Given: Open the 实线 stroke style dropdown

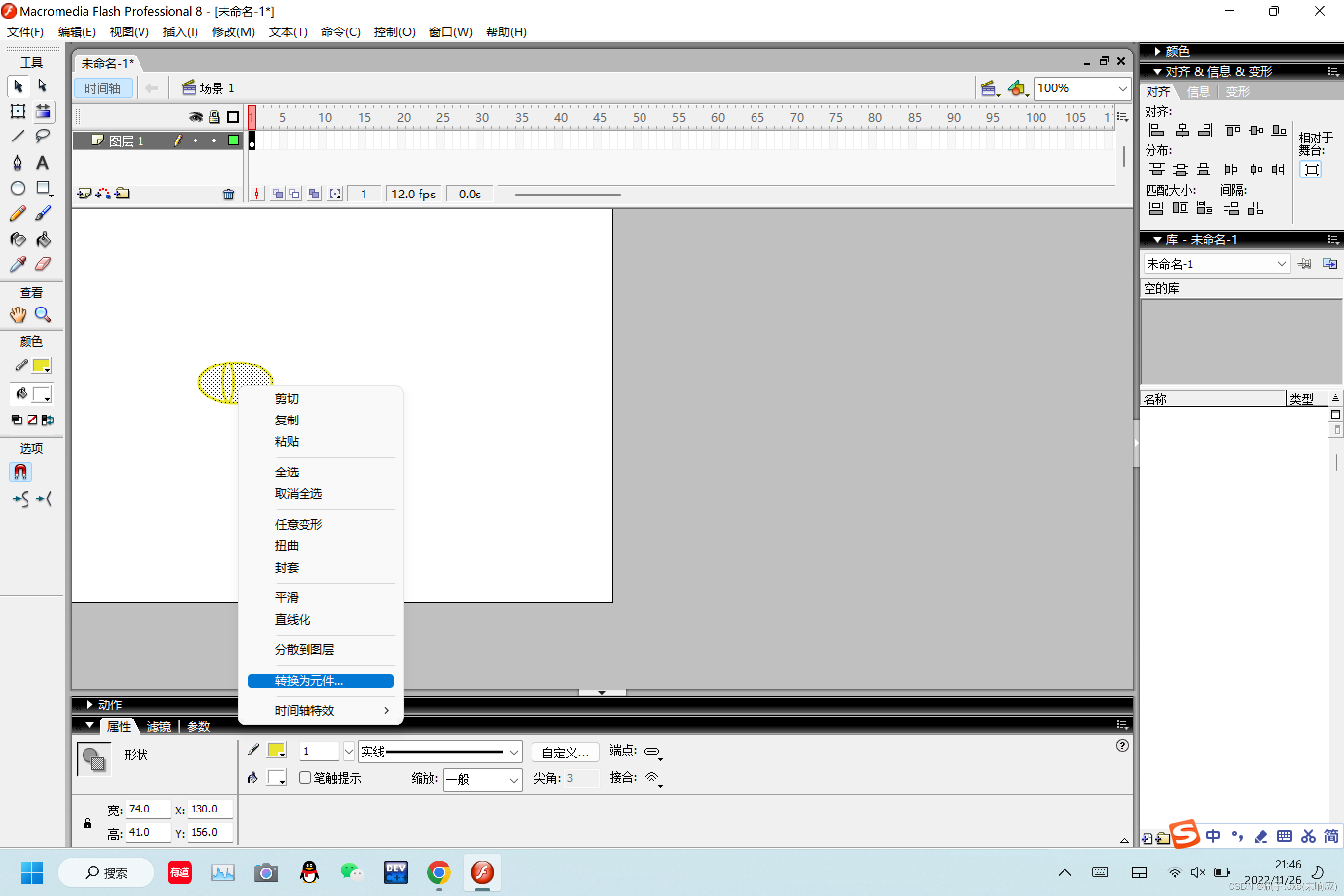Looking at the screenshot, I should pyautogui.click(x=511, y=752).
